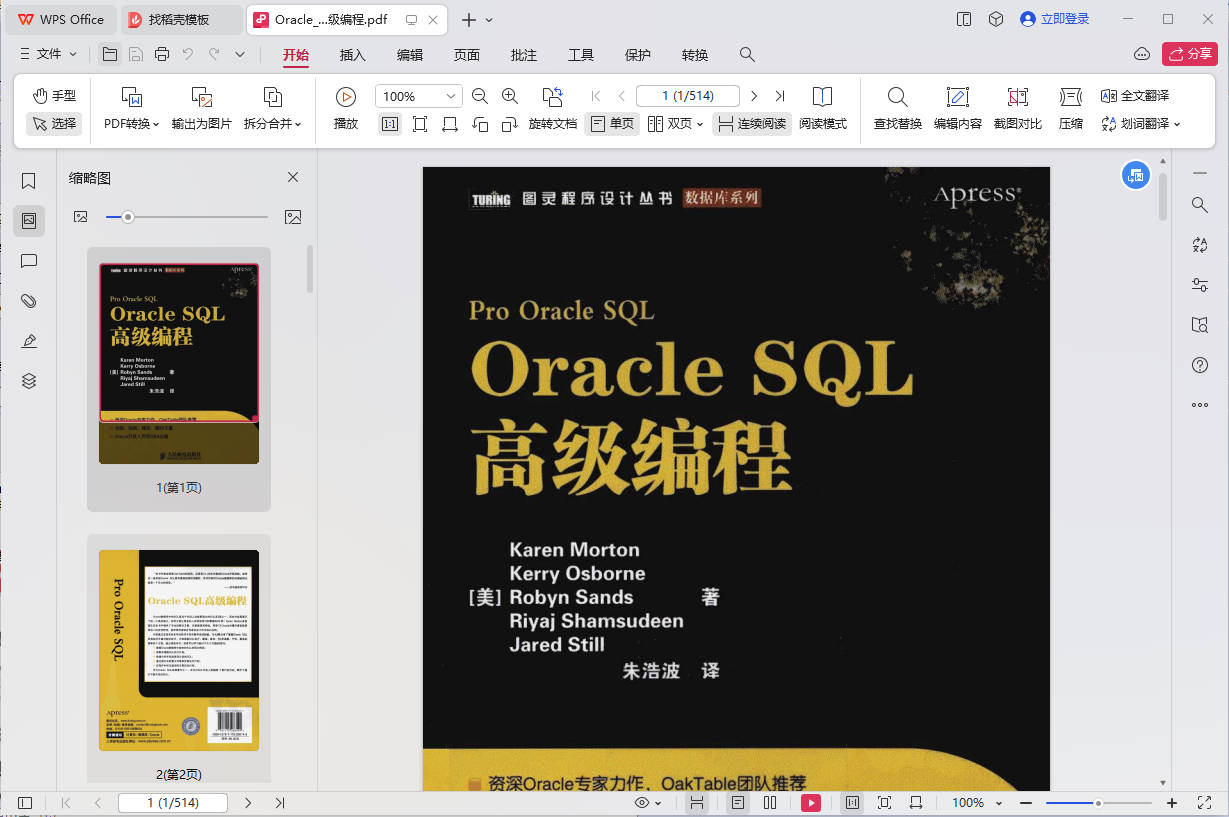Expand the Split and Merge dropdown (拆分合并)
The width and height of the screenshot is (1229, 817).
click(x=272, y=124)
